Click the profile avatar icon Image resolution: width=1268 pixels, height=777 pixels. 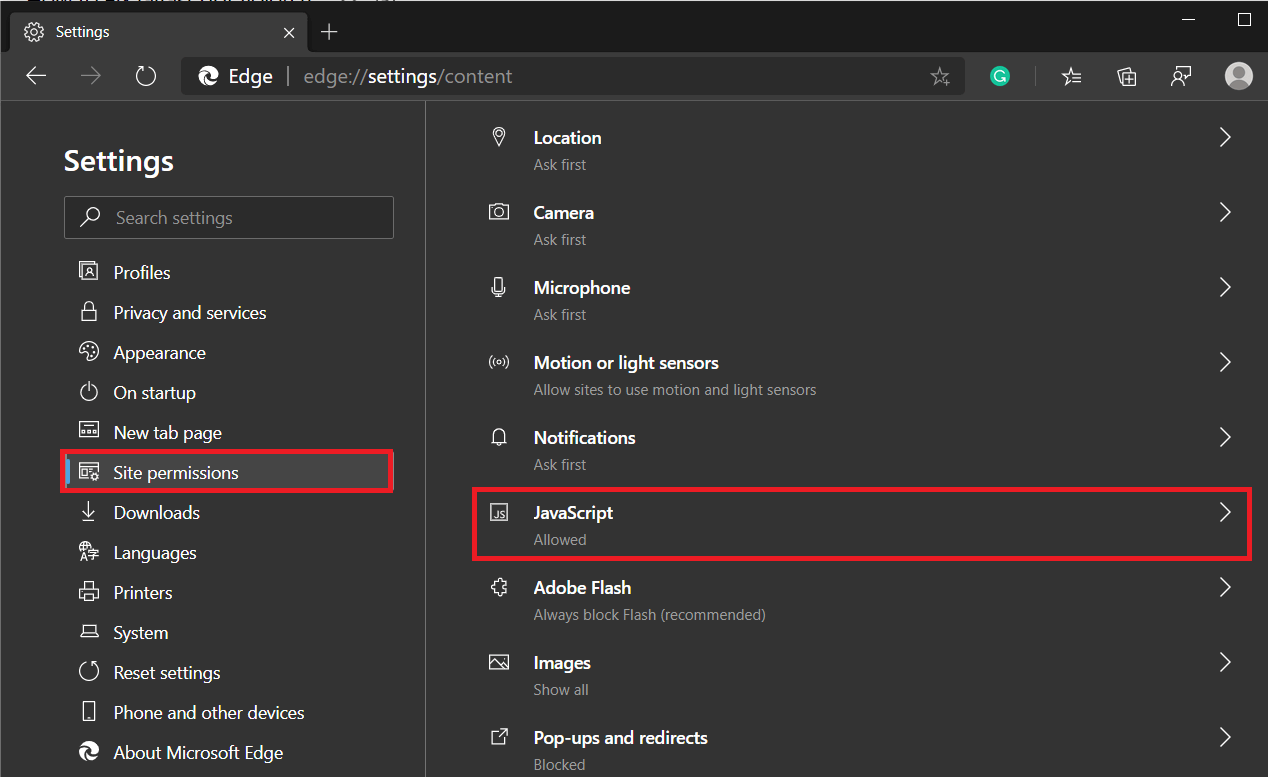click(1238, 76)
